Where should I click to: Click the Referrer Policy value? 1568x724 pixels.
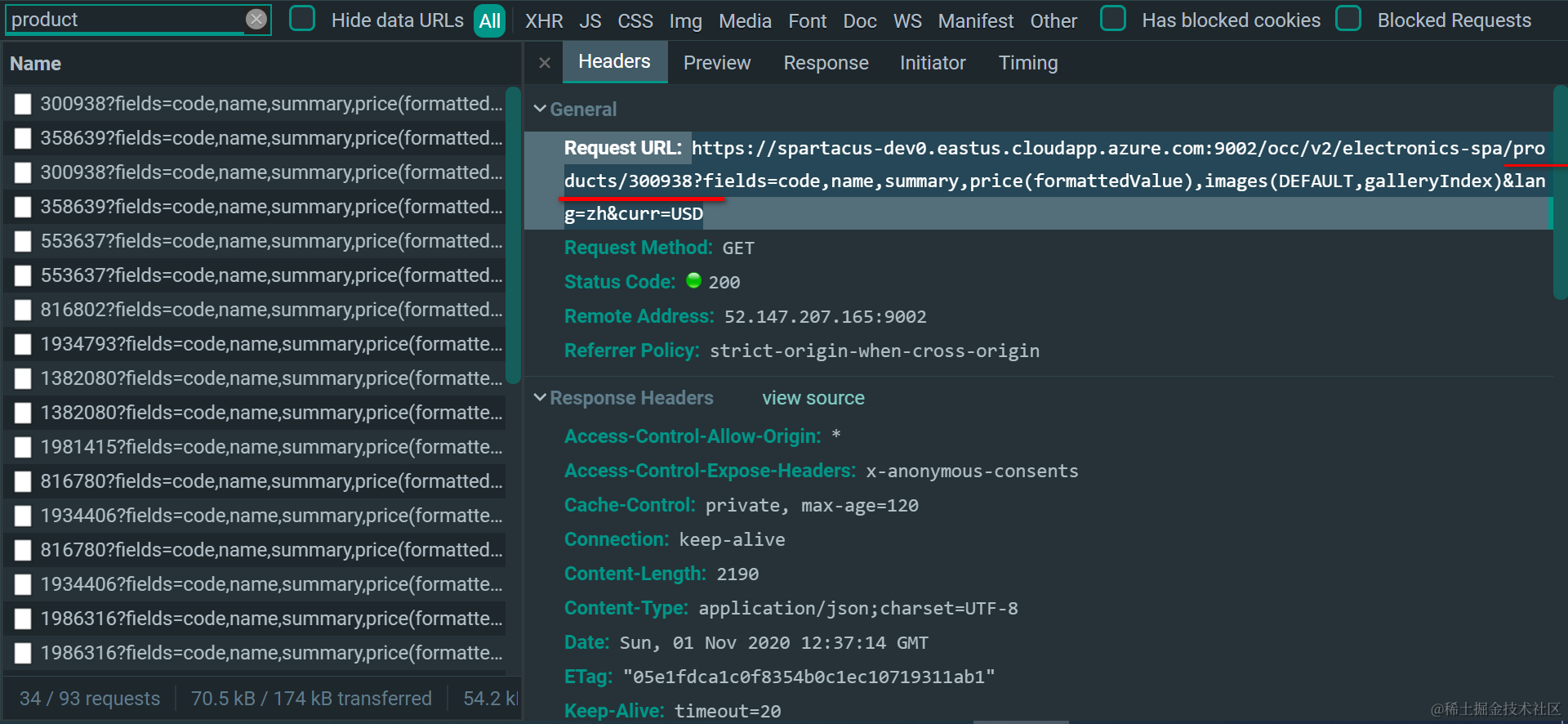coord(875,351)
